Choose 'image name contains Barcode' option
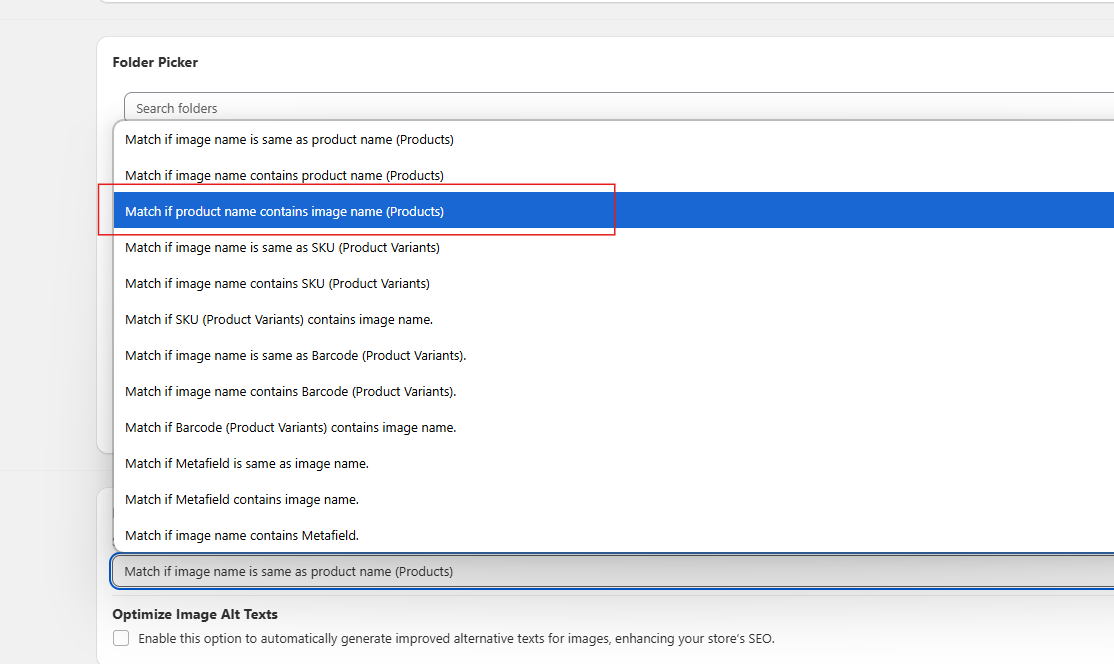Viewport: 1114px width, 664px height. pos(290,392)
